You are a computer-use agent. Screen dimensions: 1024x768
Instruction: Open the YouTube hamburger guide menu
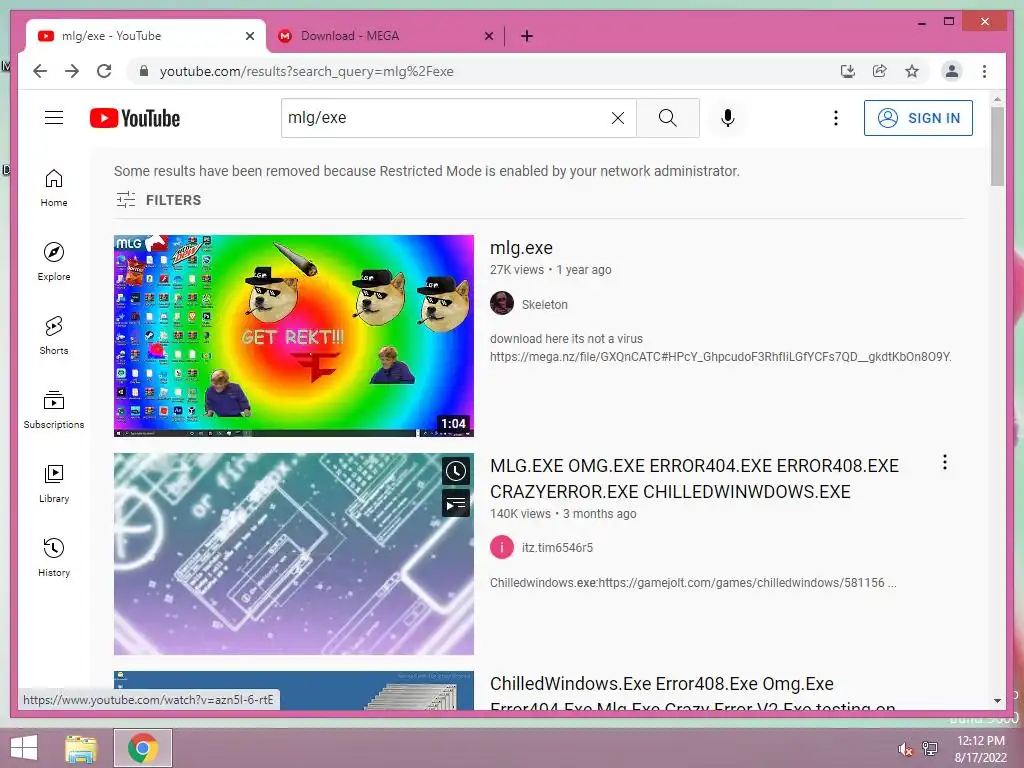click(x=54, y=118)
